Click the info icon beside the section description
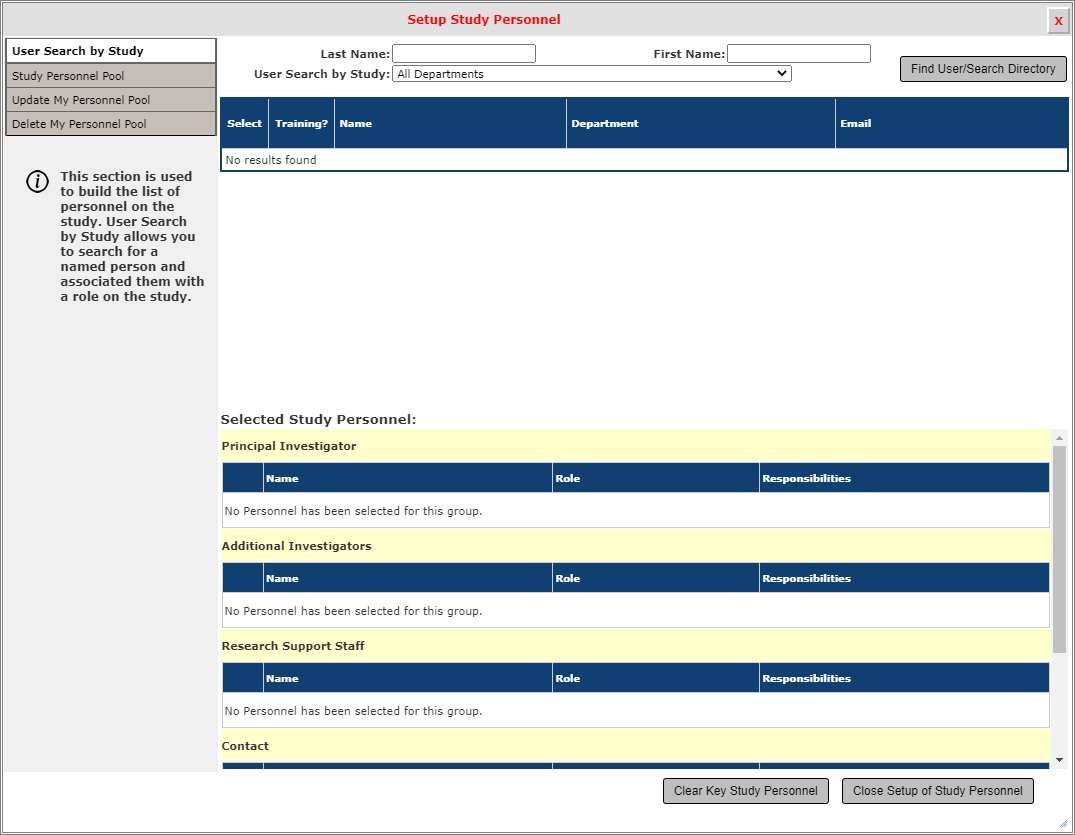Viewport: 1075px width, 835px height. pyautogui.click(x=37, y=182)
